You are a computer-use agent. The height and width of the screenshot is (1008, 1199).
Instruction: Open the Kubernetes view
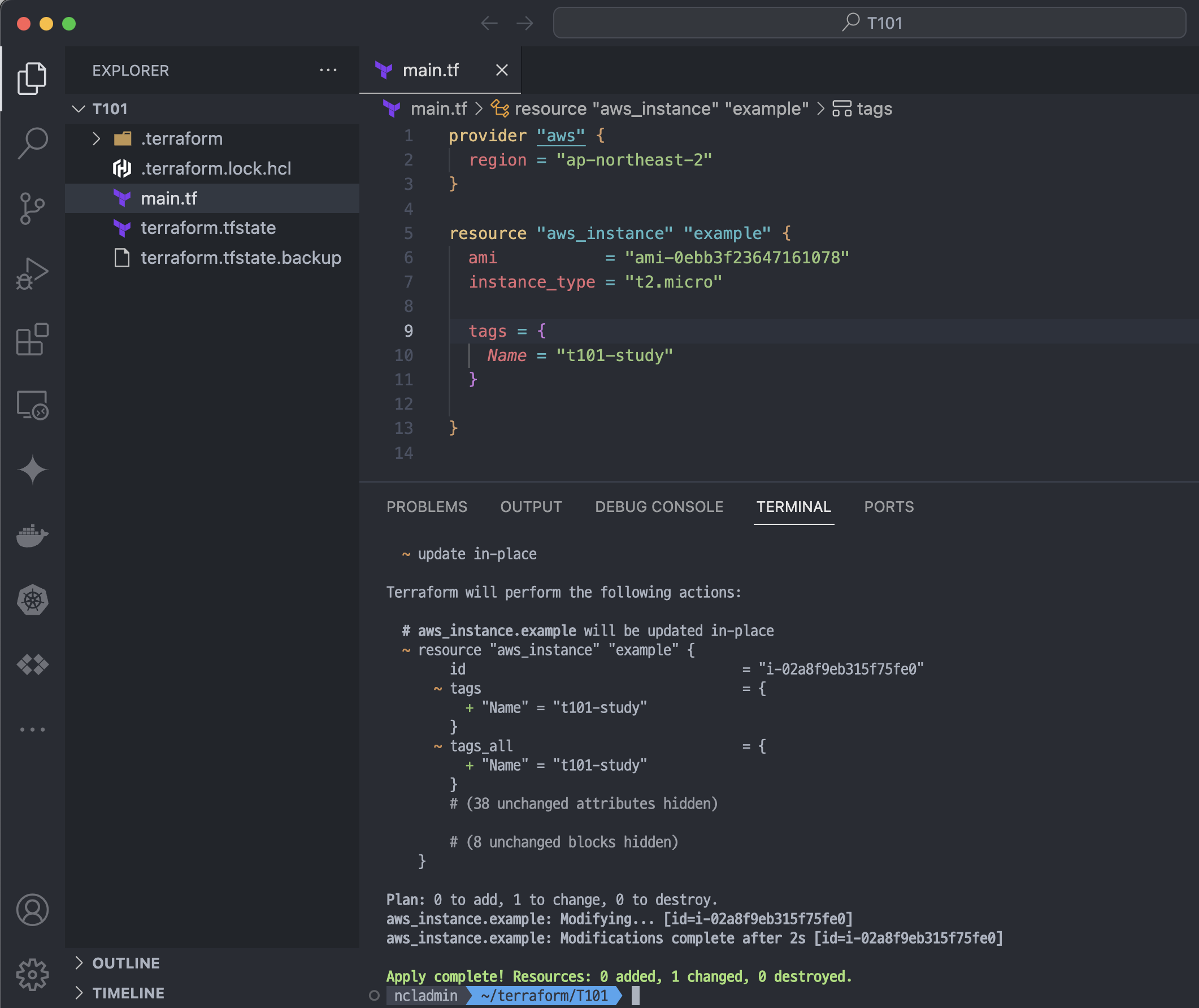pyautogui.click(x=33, y=600)
